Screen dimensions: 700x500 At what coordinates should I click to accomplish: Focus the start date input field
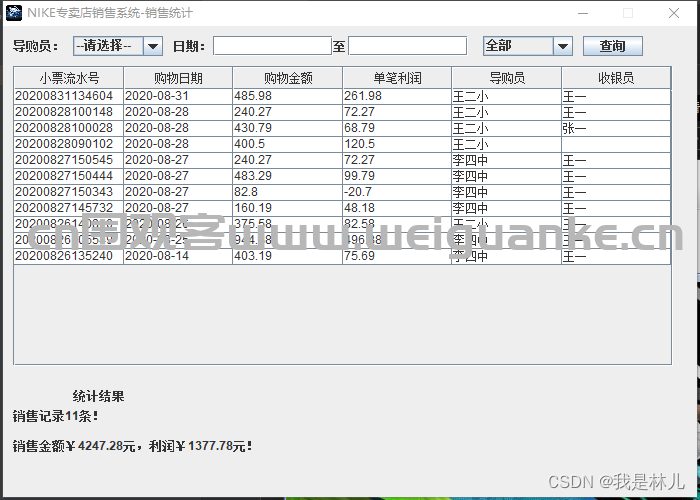point(272,46)
